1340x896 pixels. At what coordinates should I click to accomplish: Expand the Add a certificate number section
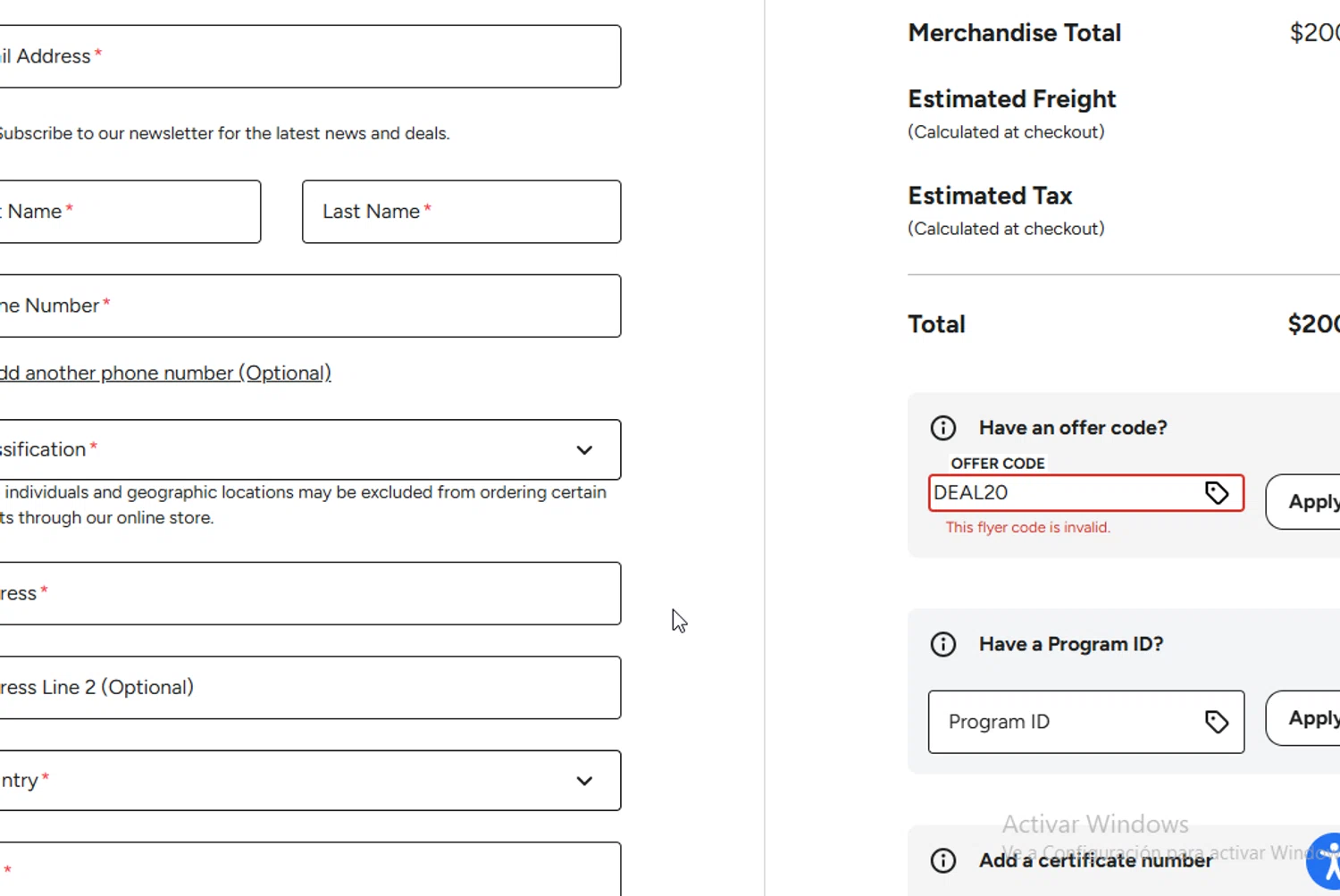coord(1095,860)
